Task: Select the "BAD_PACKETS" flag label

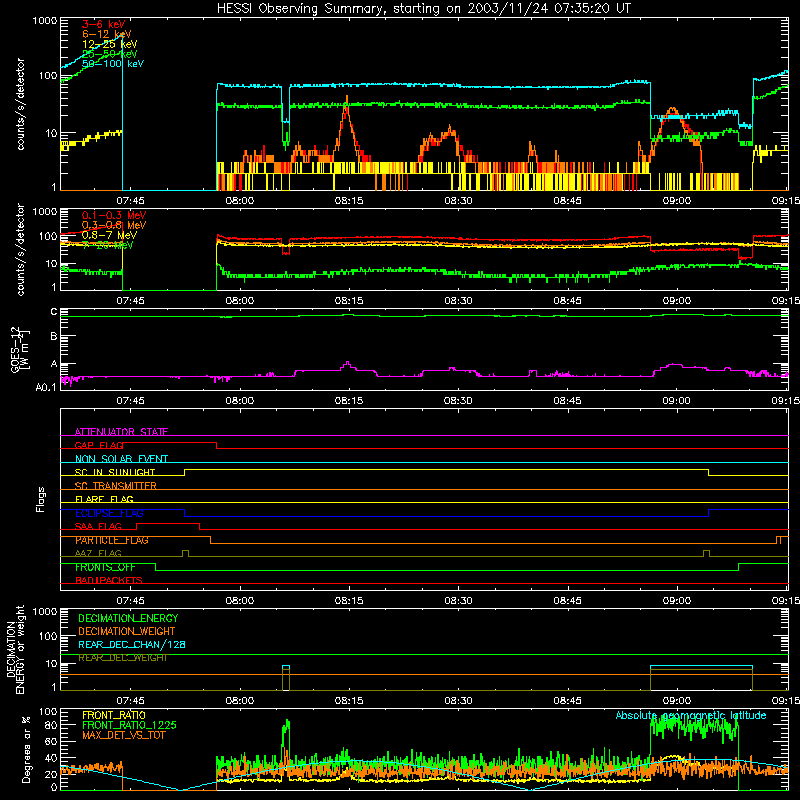Action: click(109, 580)
